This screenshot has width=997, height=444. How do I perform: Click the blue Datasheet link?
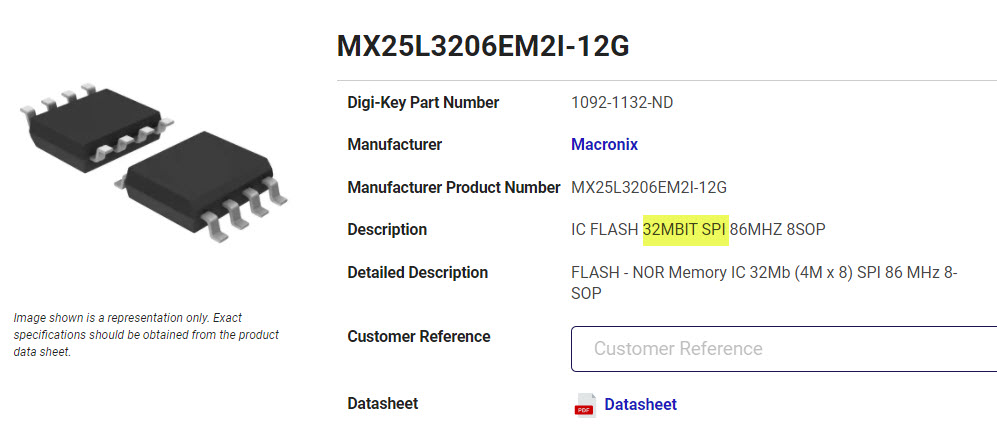640,404
